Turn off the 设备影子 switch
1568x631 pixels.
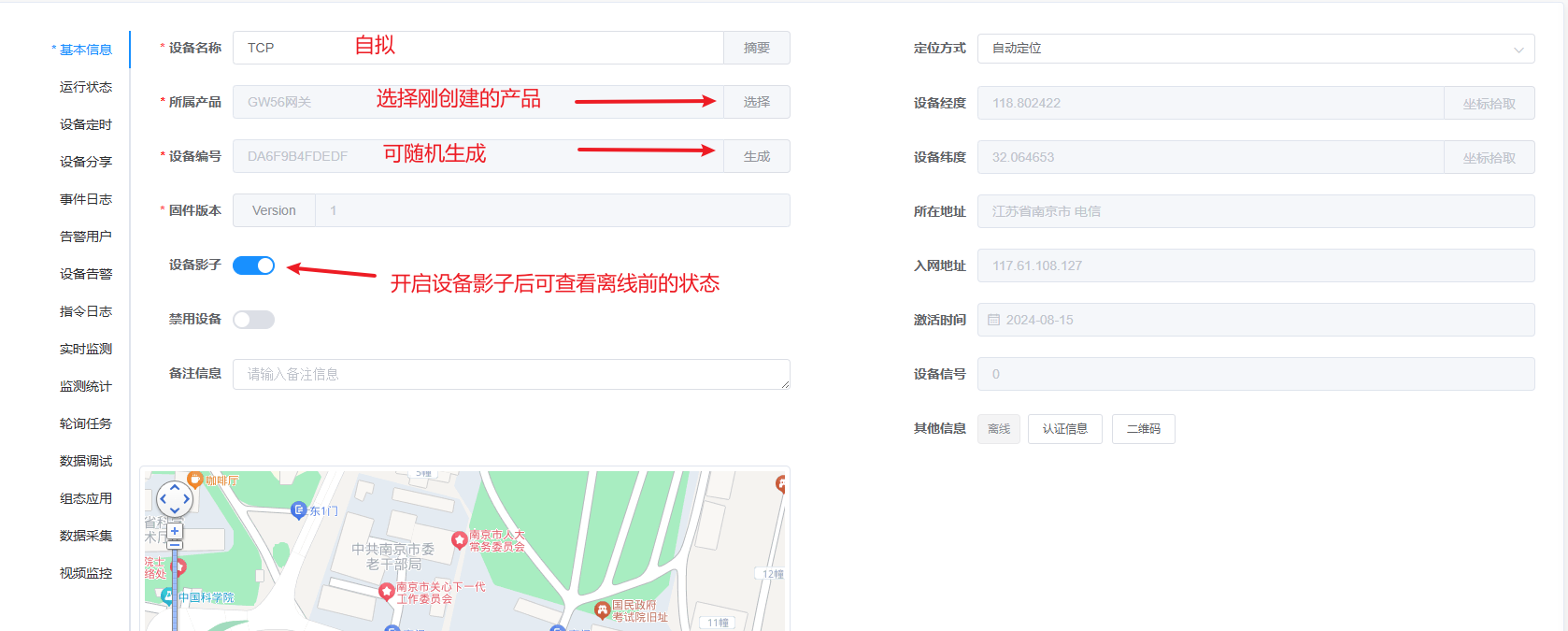pos(253,265)
